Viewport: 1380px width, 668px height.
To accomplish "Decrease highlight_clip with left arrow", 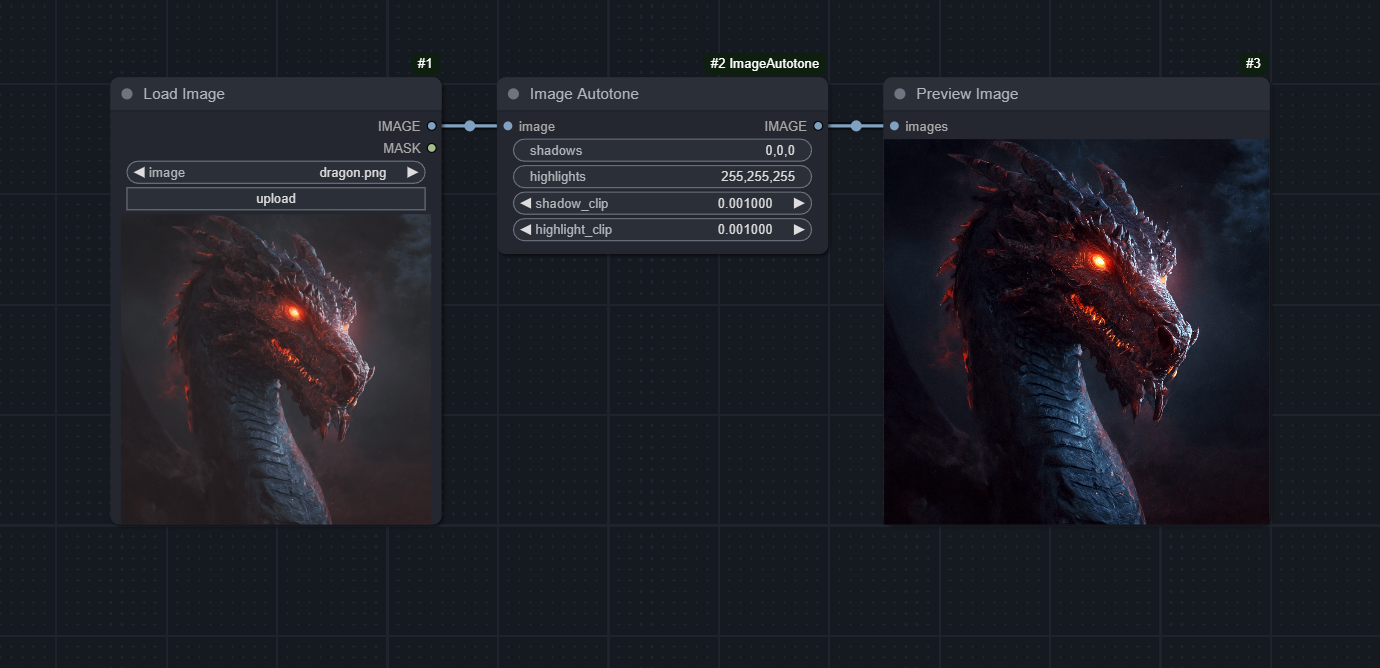I will tap(526, 229).
